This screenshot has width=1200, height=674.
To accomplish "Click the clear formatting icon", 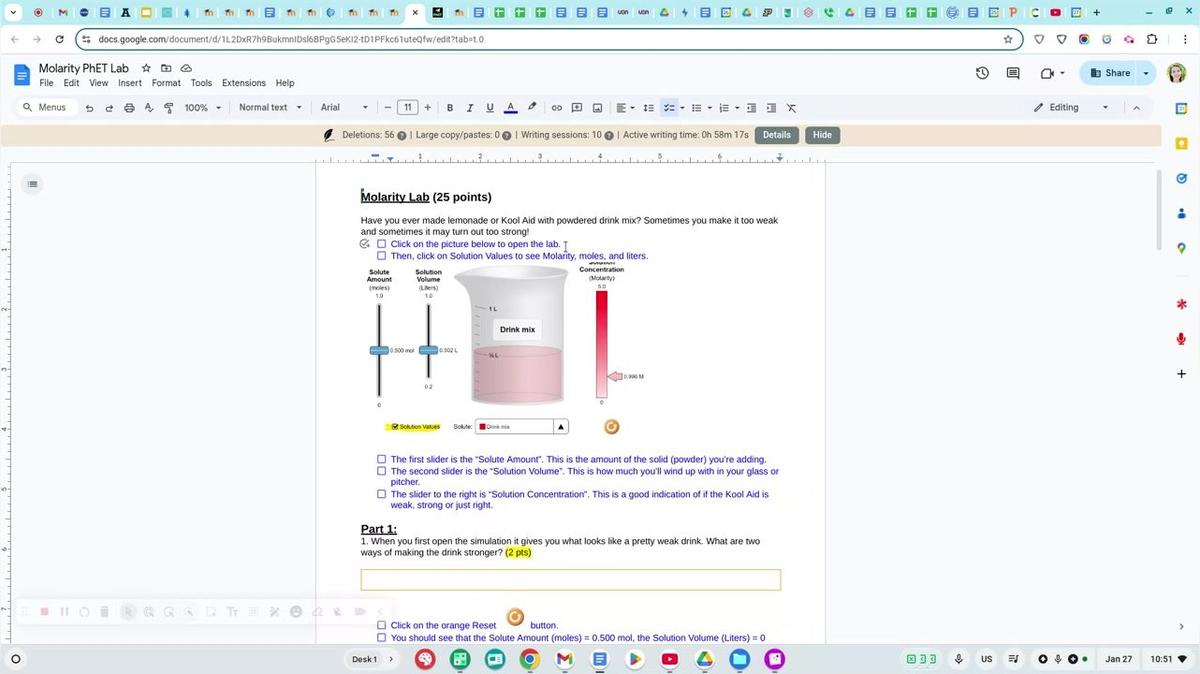I will pos(791,108).
